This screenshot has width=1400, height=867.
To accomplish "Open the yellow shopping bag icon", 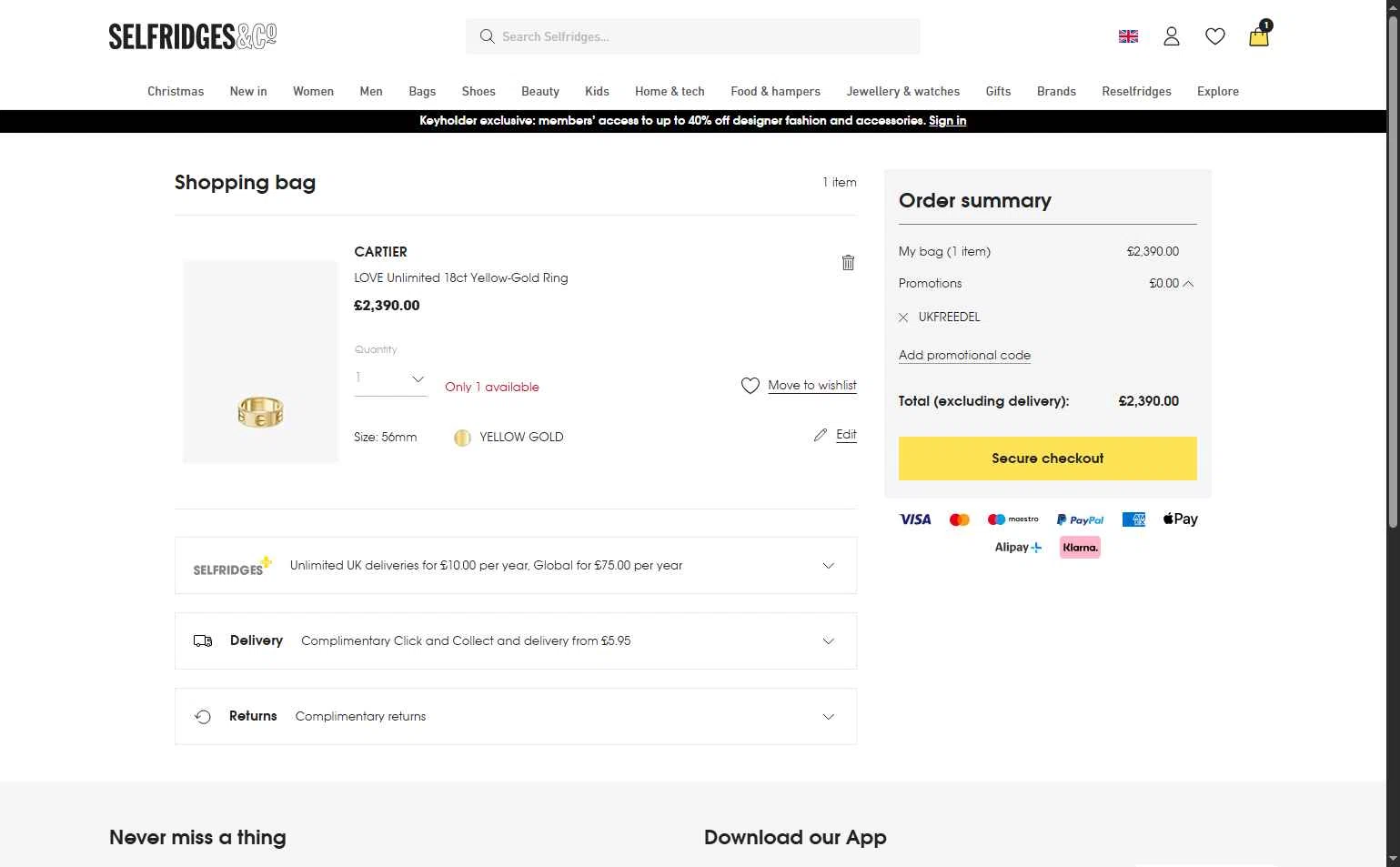I will coord(1260,35).
